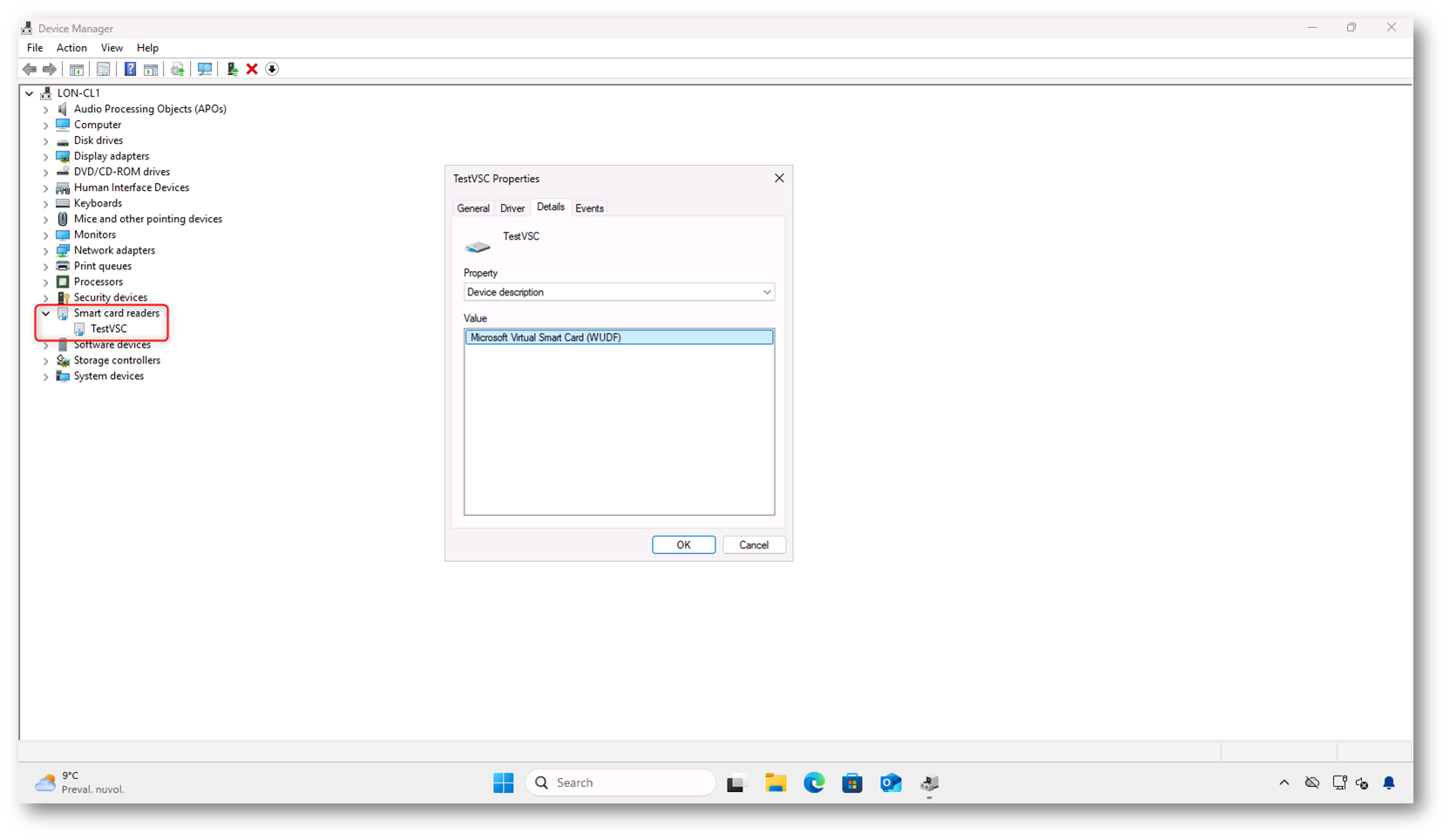Select the Software devices tree entry

[112, 344]
